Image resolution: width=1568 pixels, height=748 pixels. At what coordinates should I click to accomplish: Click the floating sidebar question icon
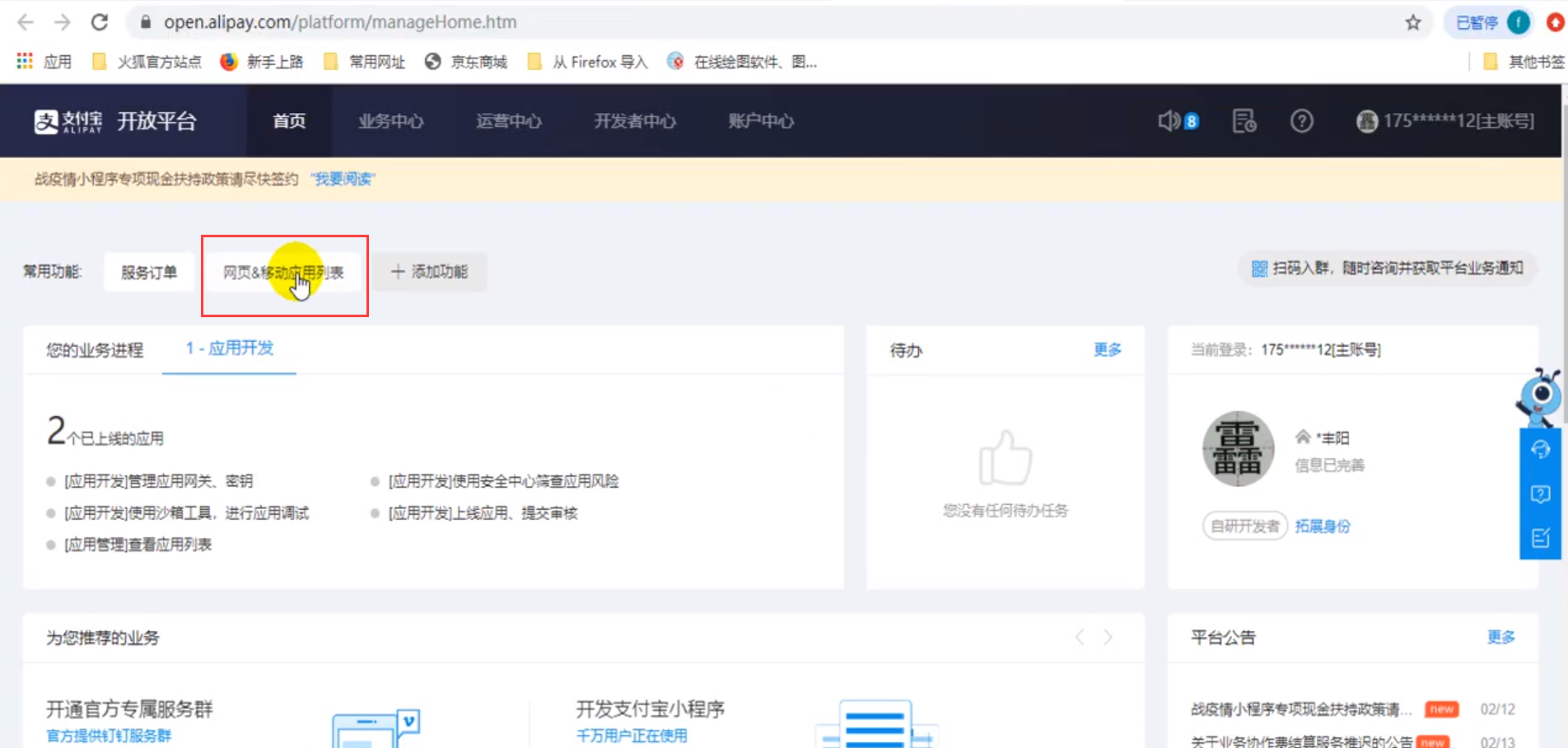point(1540,494)
